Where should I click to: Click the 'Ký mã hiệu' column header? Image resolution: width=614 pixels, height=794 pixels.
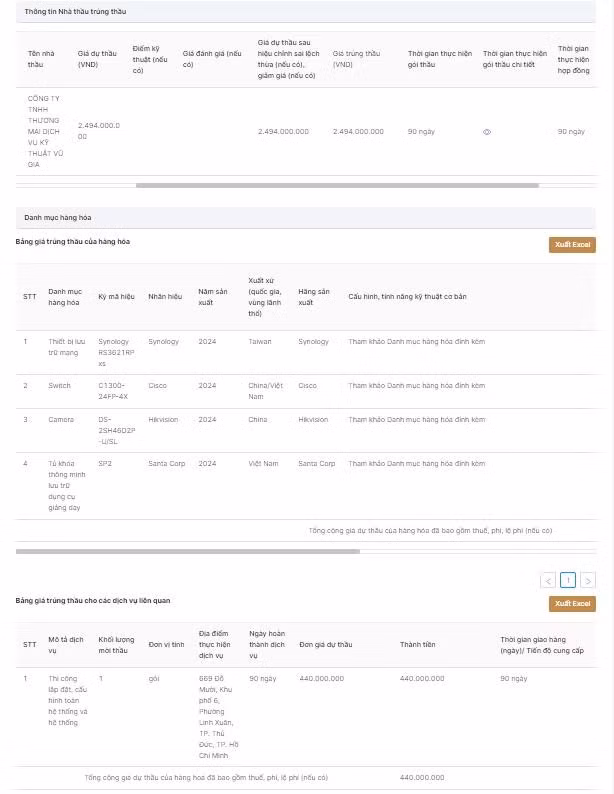coord(116,297)
